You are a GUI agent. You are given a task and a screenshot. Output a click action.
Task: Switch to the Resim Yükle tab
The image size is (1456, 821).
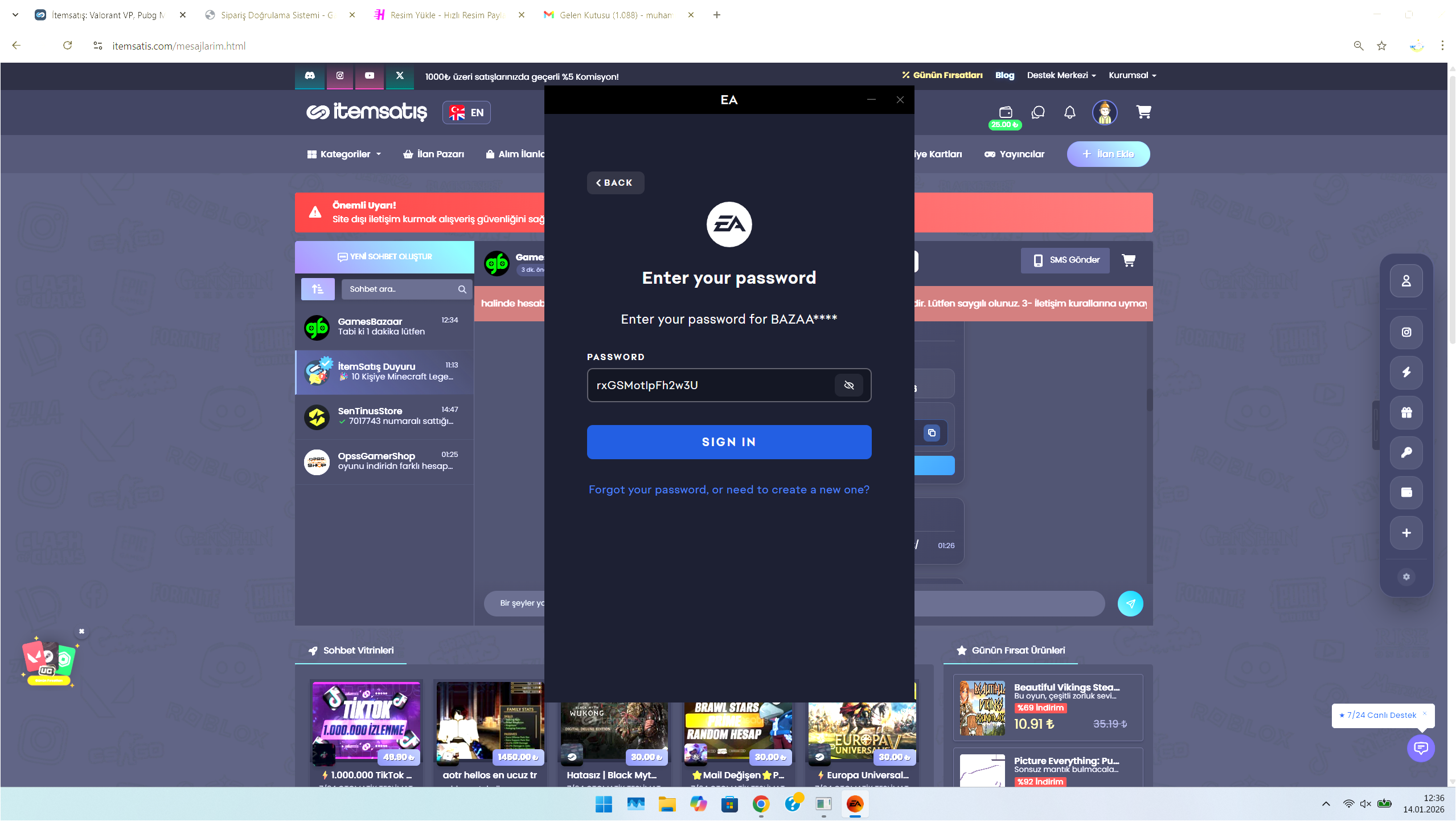[x=449, y=15]
